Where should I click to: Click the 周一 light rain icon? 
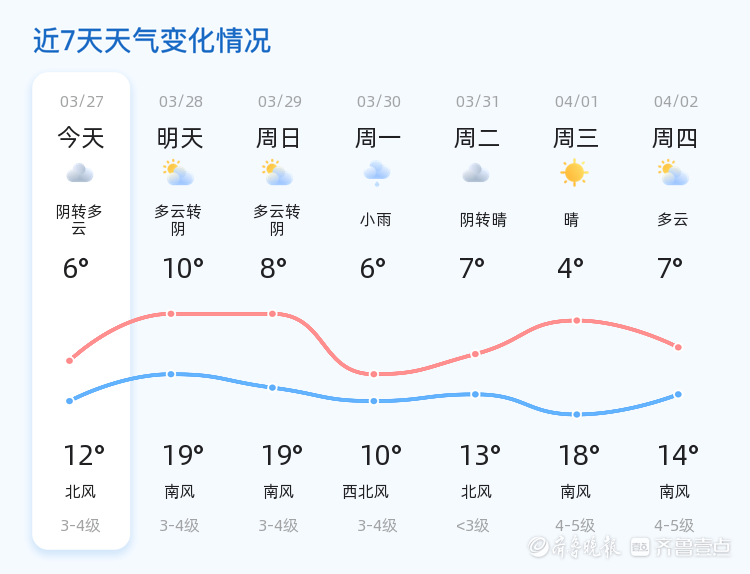coord(377,174)
